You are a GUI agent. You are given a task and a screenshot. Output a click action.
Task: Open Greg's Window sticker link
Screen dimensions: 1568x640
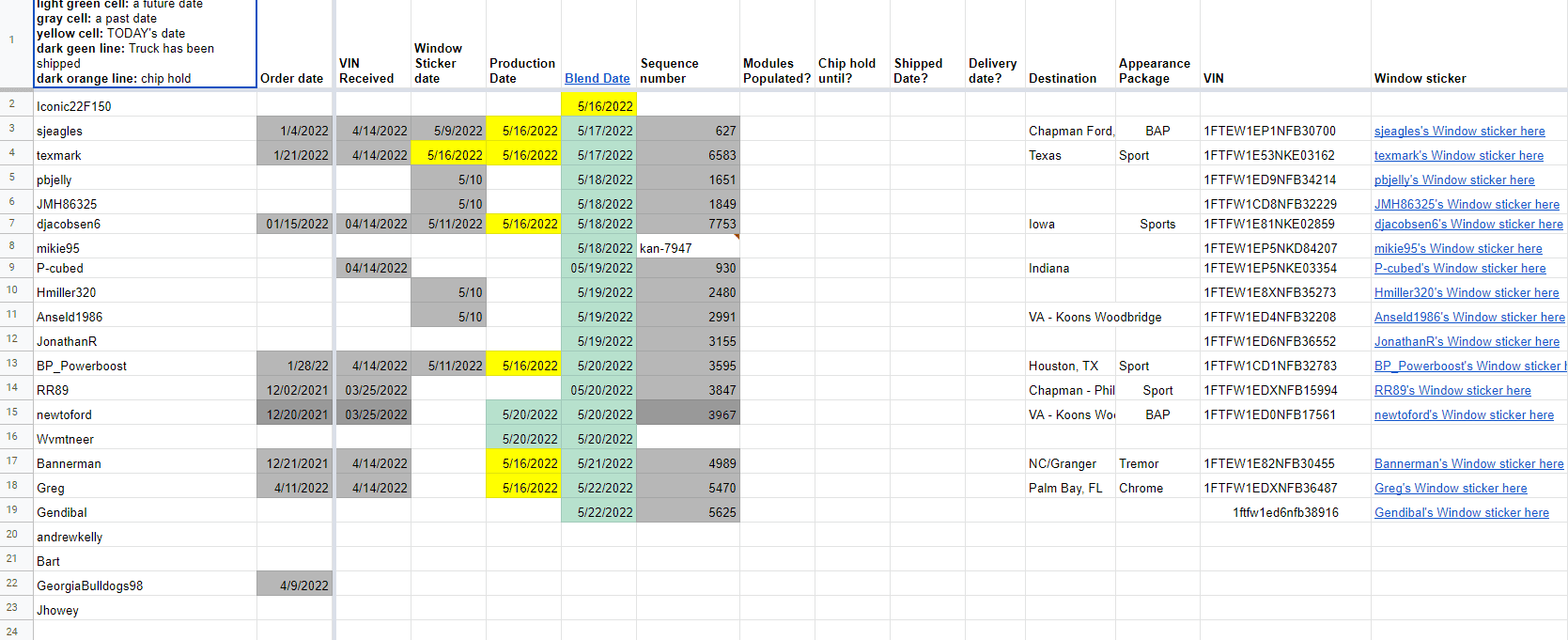pos(1450,489)
